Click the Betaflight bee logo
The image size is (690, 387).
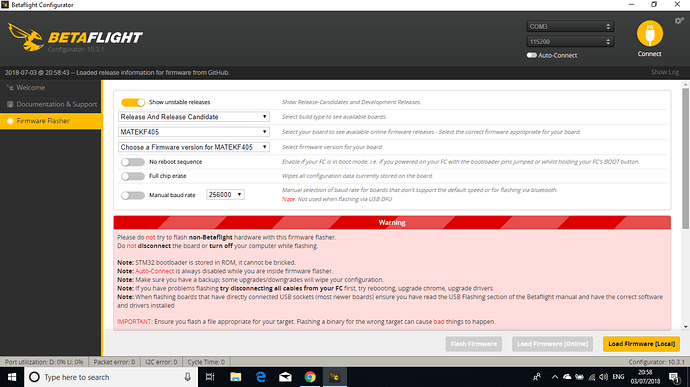pyautogui.click(x=26, y=37)
